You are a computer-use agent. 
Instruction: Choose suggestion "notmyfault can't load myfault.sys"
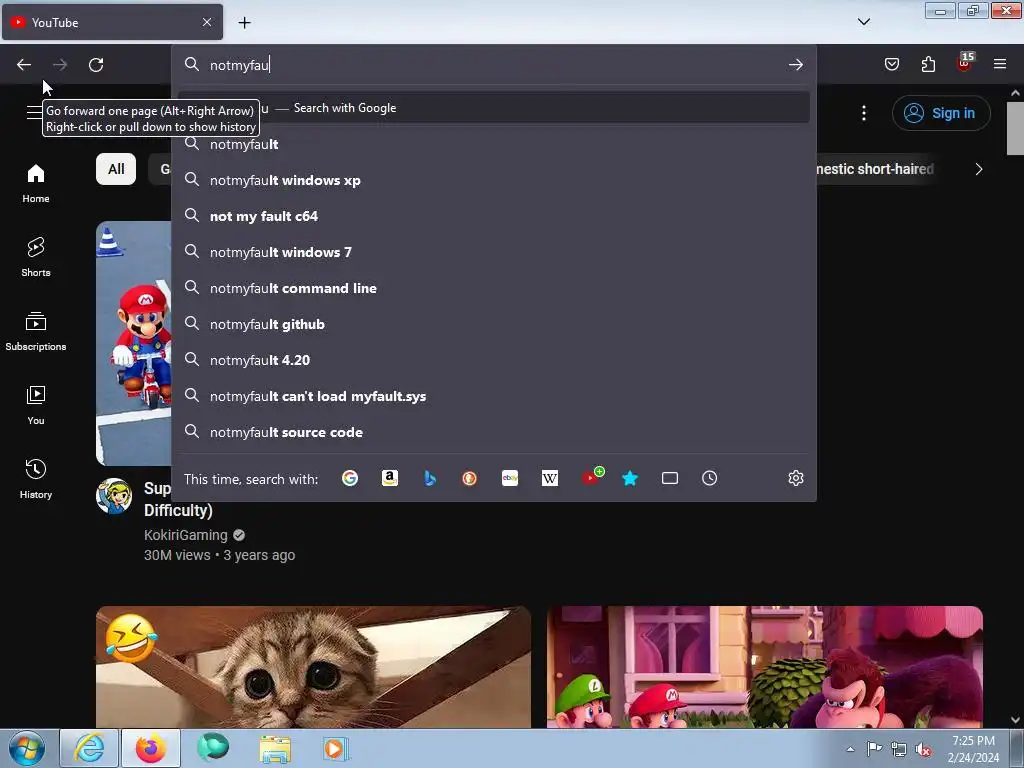(494, 396)
